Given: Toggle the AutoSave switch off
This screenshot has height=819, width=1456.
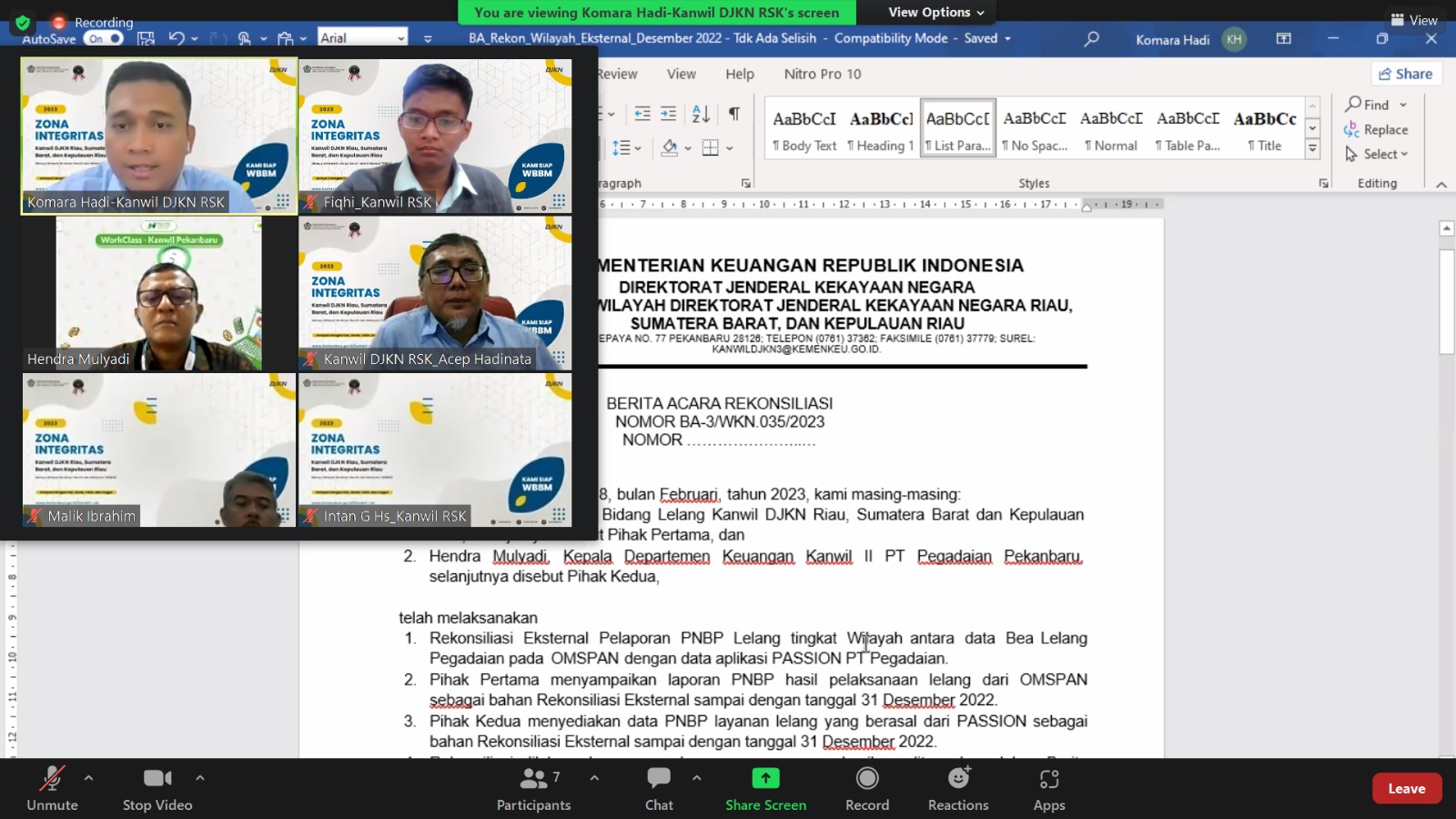Looking at the screenshot, I should coord(105,38).
